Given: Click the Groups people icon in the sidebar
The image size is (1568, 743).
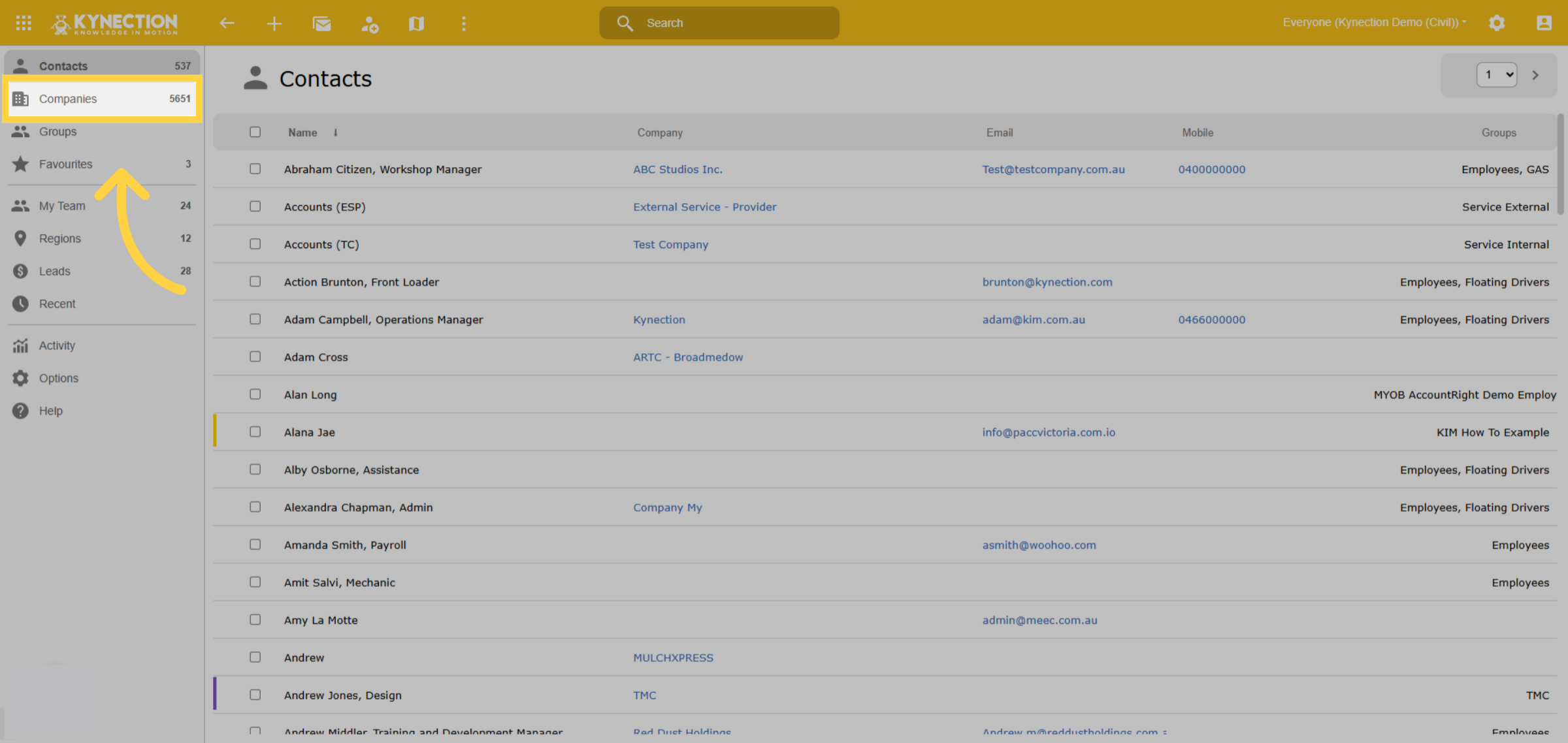Looking at the screenshot, I should click(20, 131).
